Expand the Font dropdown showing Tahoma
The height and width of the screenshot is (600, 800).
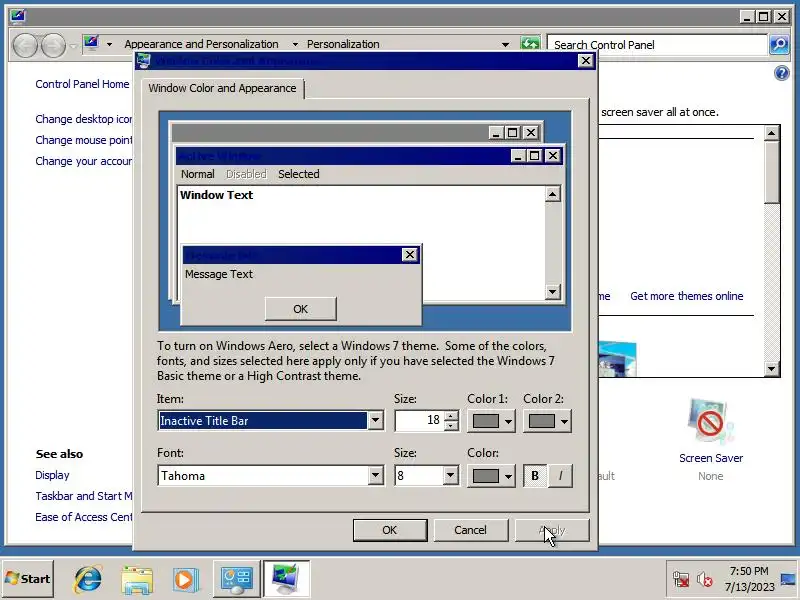376,476
